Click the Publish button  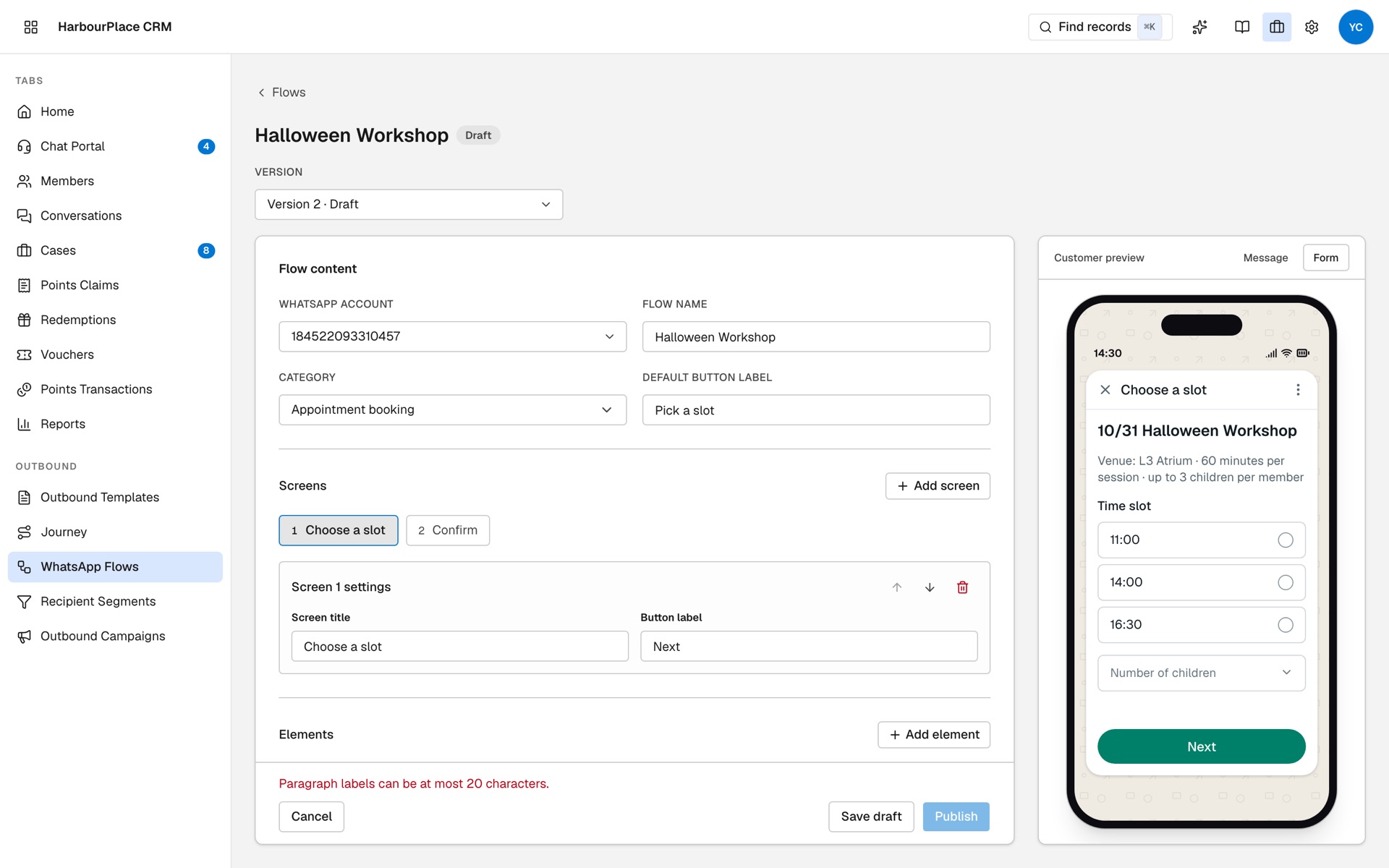pyautogui.click(x=956, y=817)
